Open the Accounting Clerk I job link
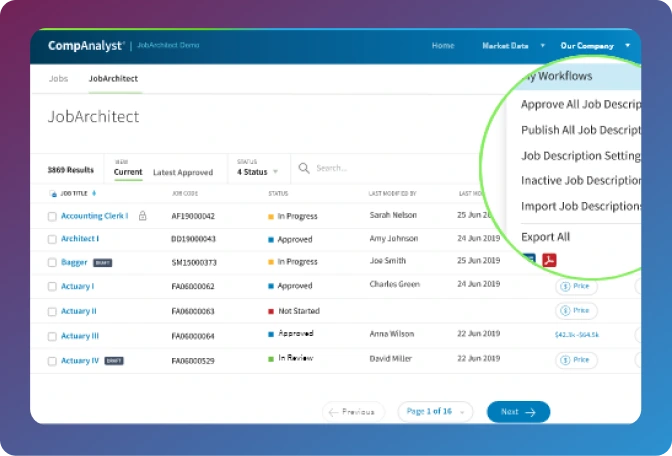The height and width of the screenshot is (456, 672). (94, 216)
